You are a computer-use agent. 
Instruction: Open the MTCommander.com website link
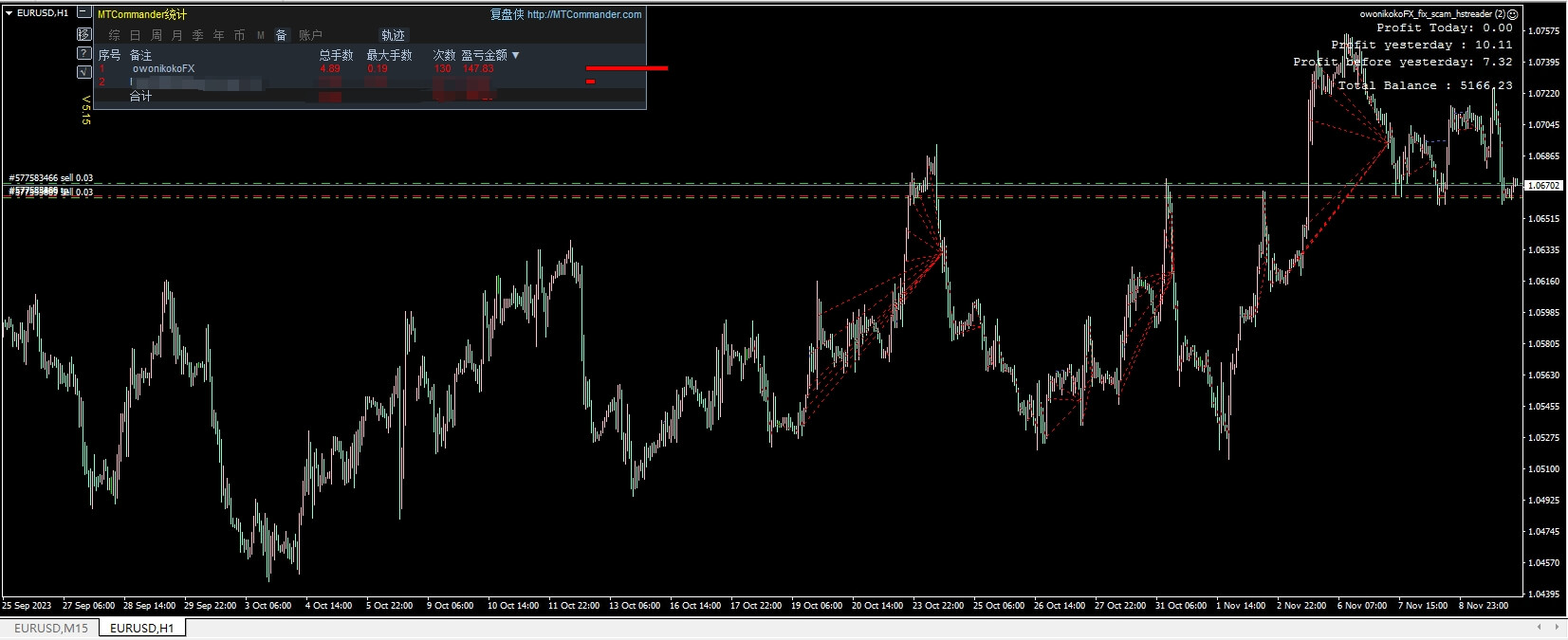[583, 14]
